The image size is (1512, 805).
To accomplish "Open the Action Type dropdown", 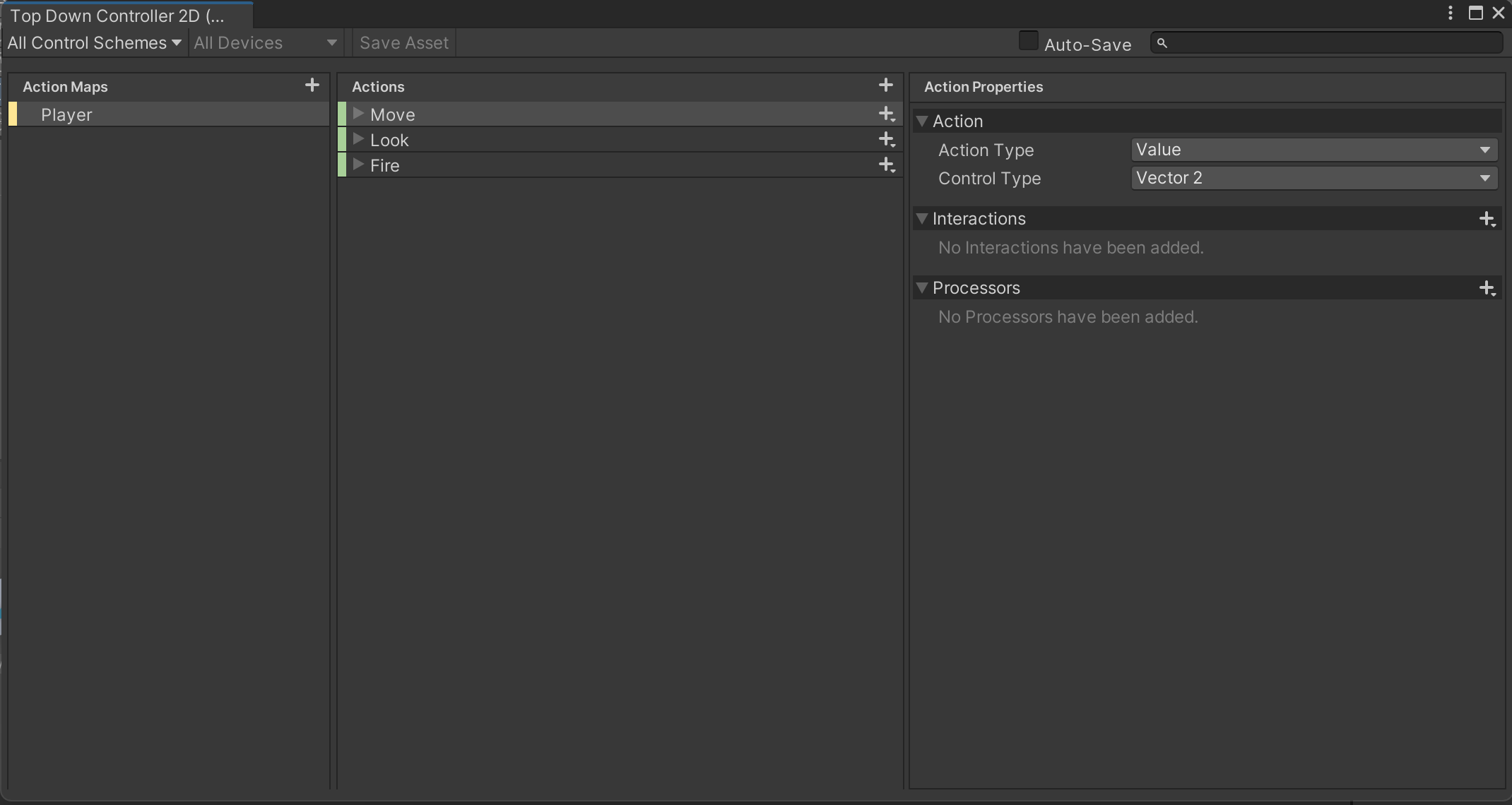I will tap(1313, 150).
